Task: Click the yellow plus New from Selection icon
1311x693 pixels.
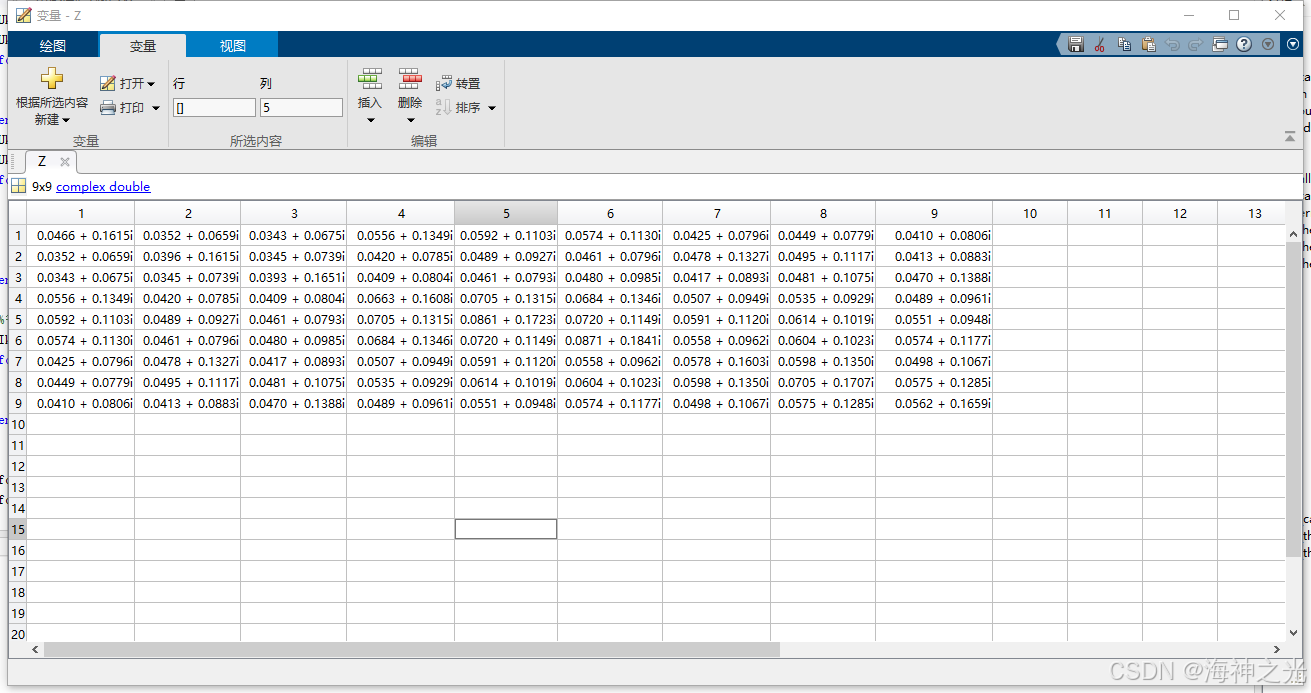Action: (x=52, y=79)
